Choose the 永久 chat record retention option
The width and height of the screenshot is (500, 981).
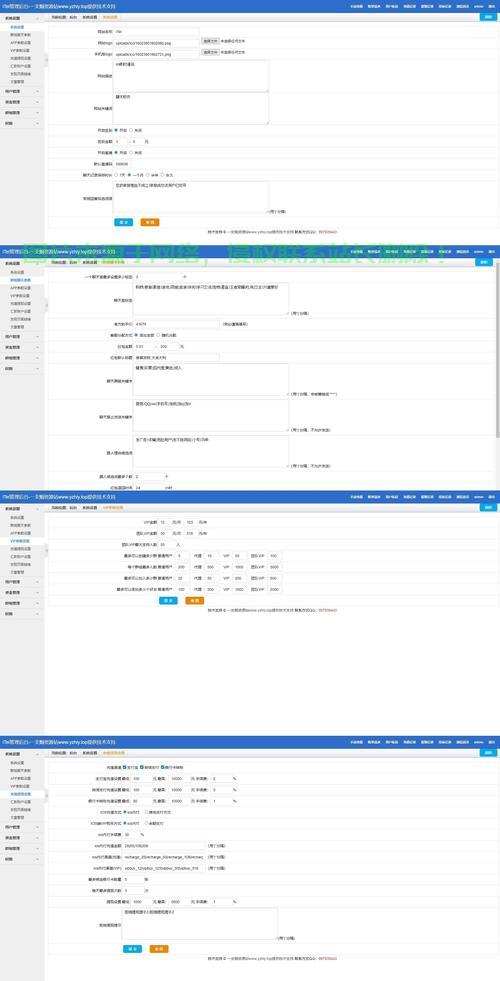click(163, 175)
